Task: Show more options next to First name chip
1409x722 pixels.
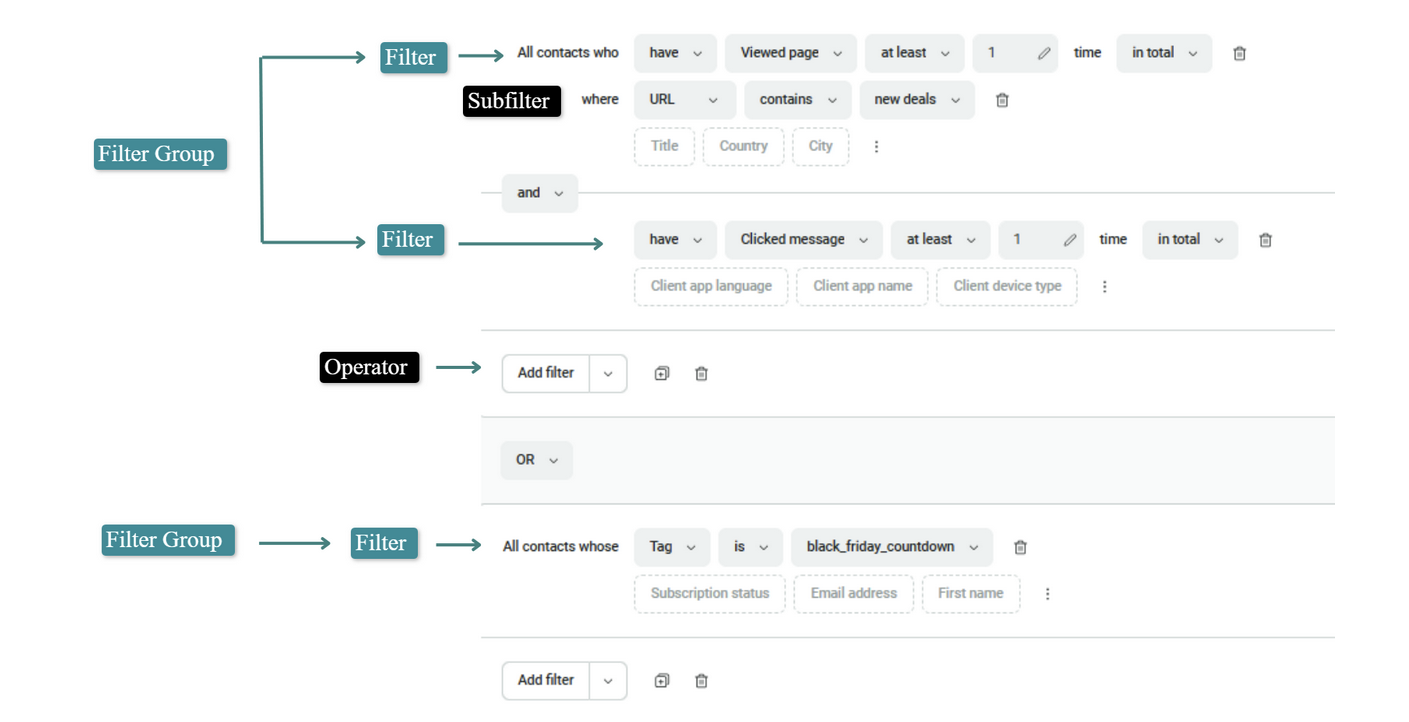Action: [1047, 593]
